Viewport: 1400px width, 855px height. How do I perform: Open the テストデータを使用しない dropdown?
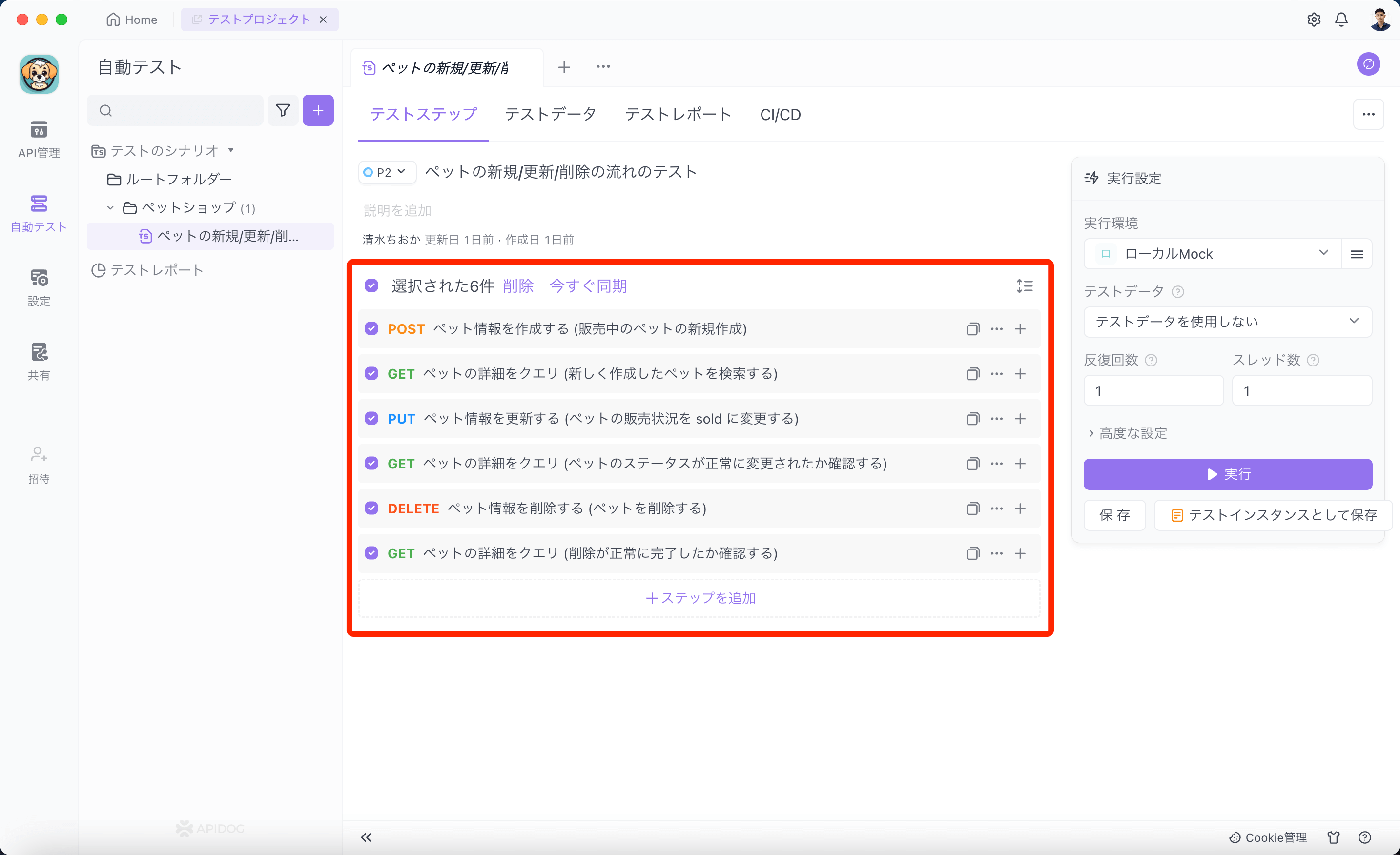(1228, 322)
